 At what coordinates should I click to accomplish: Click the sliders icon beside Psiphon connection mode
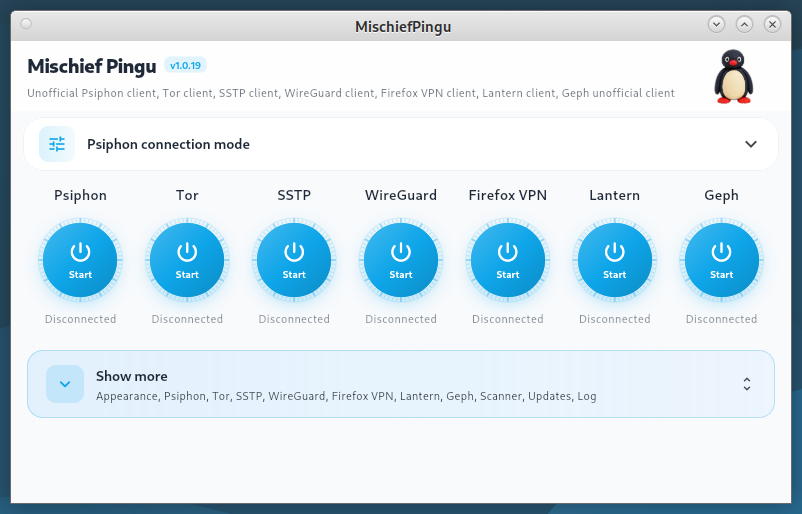57,144
